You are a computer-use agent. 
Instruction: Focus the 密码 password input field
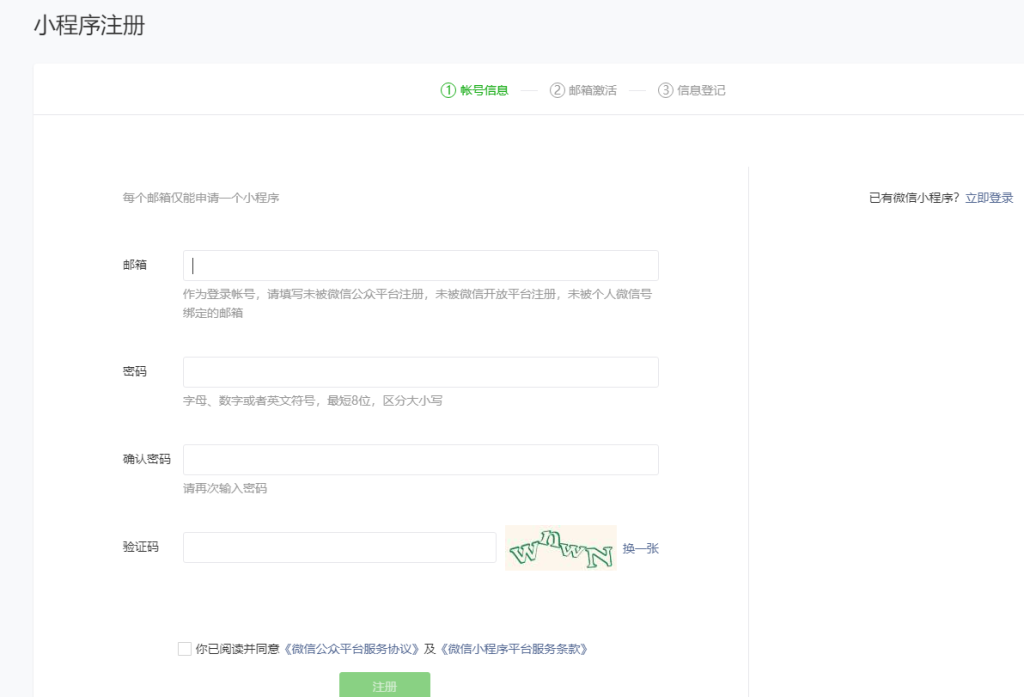[420, 371]
